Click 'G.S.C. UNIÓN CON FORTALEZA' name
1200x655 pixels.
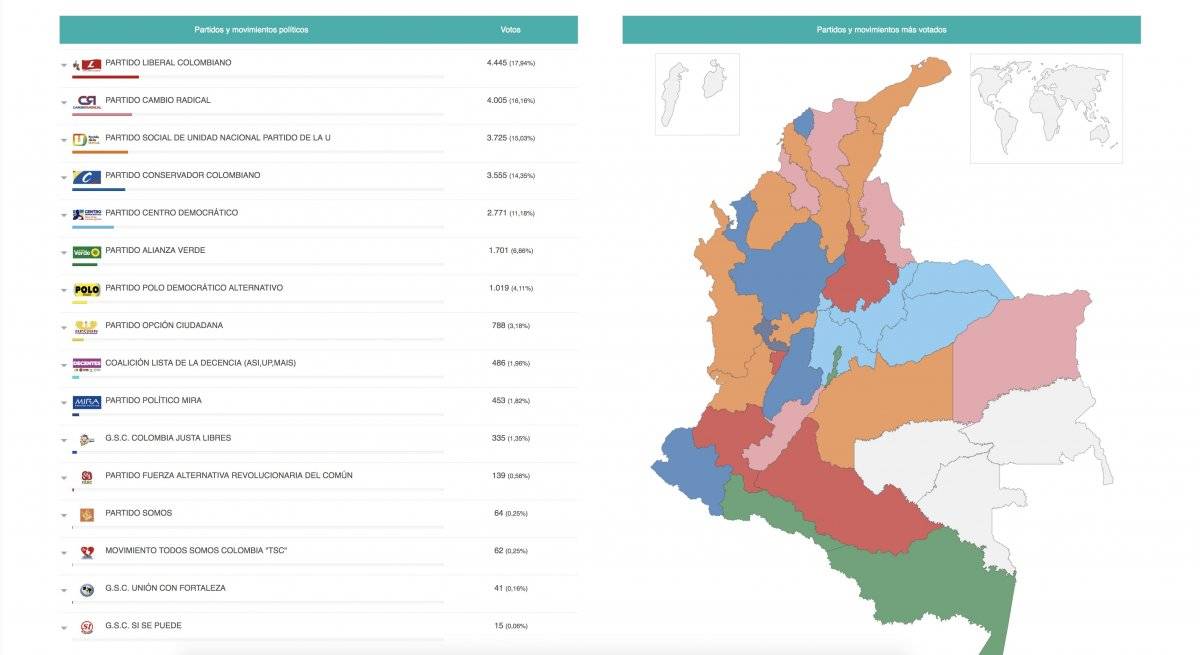click(165, 588)
